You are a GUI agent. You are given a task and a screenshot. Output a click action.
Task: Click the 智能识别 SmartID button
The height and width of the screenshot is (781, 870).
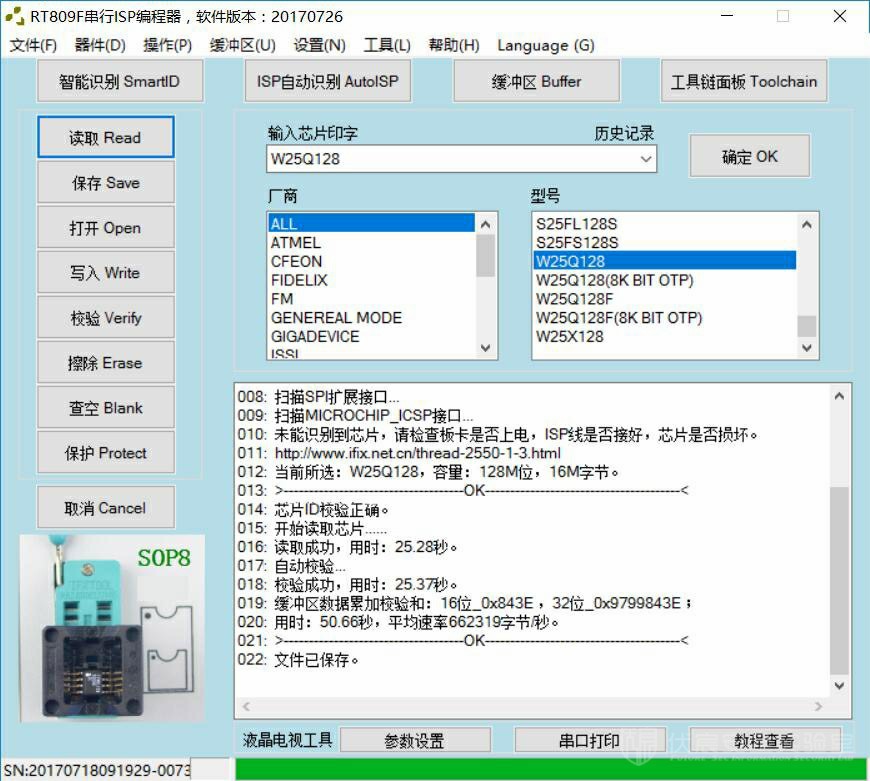click(x=120, y=81)
